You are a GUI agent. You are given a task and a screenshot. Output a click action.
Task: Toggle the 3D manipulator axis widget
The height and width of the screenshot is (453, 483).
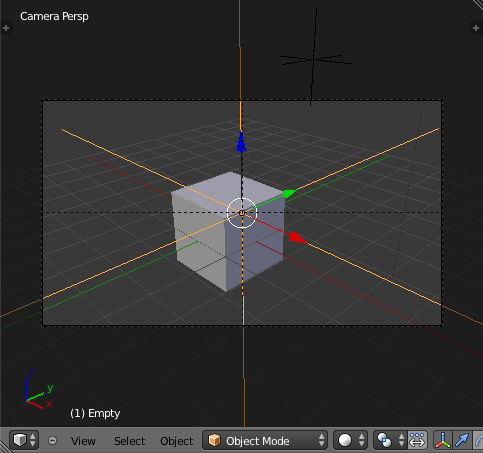443,440
